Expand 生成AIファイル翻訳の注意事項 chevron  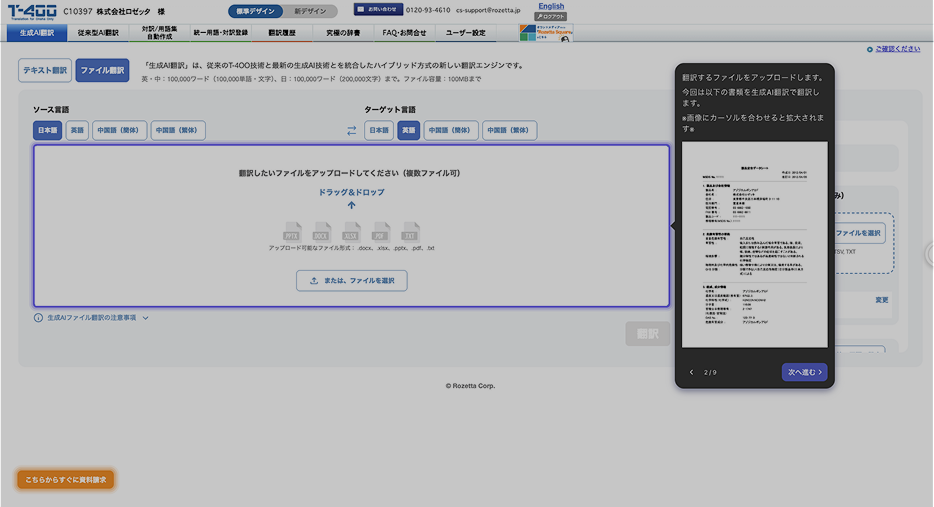pyautogui.click(x=145, y=318)
